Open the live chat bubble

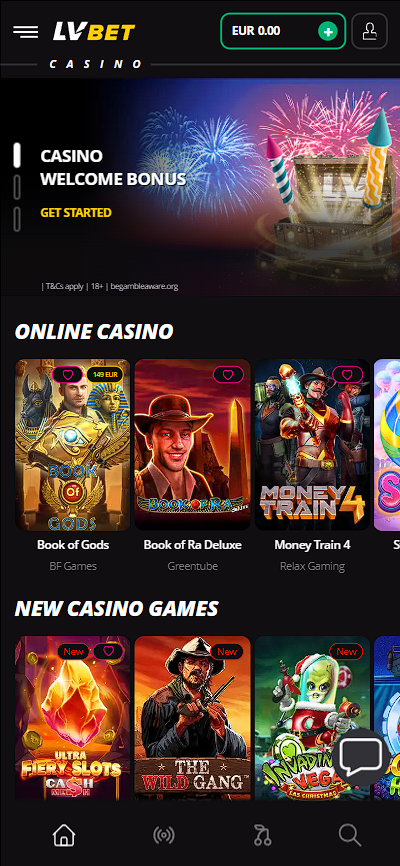[361, 757]
